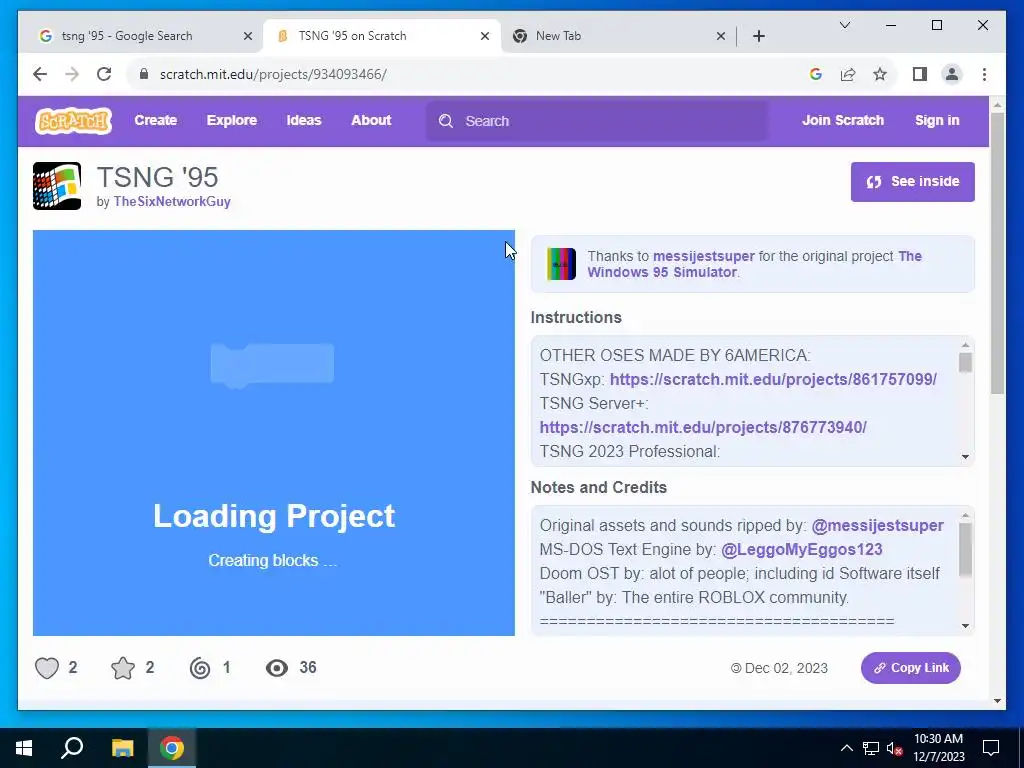This screenshot has height=768, width=1024.
Task: Click Sign in
Action: pos(937,121)
